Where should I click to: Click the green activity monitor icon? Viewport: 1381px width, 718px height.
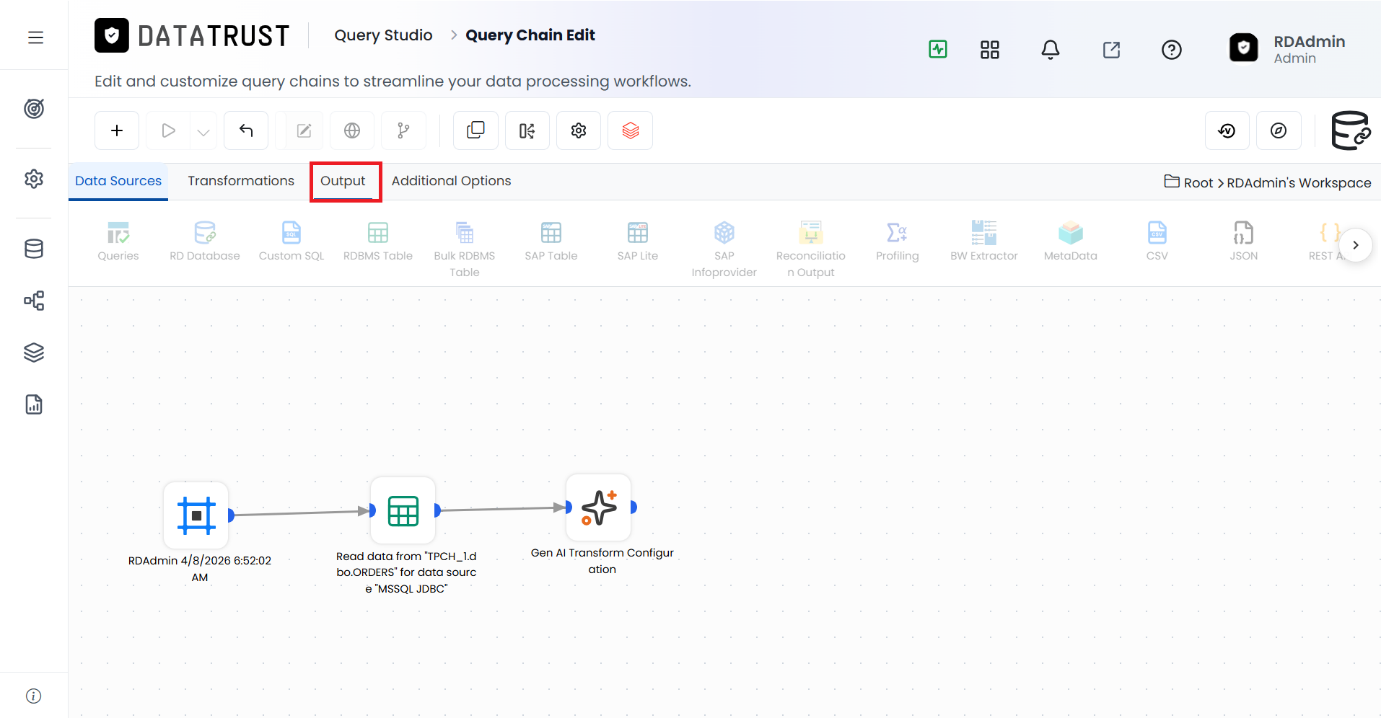[x=938, y=49]
